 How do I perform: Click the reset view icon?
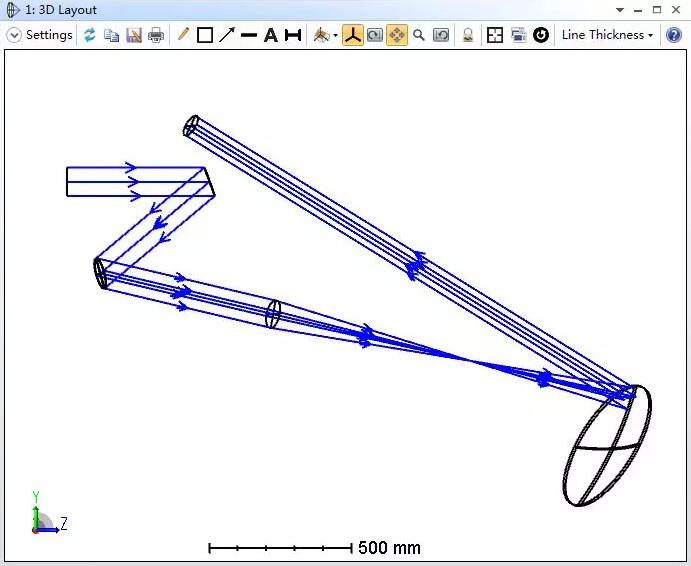tap(441, 35)
